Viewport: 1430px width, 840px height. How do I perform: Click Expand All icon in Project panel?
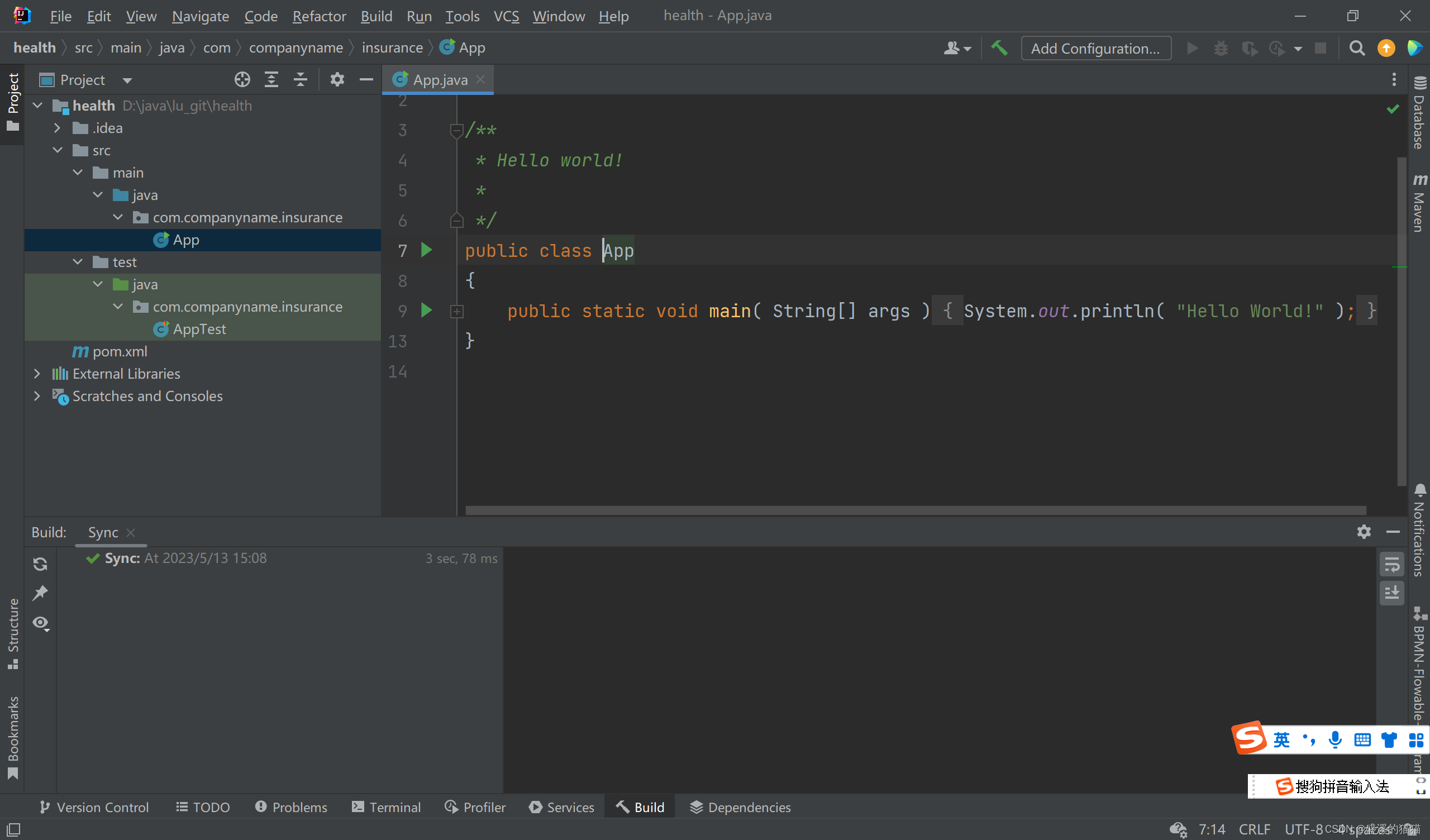271,79
